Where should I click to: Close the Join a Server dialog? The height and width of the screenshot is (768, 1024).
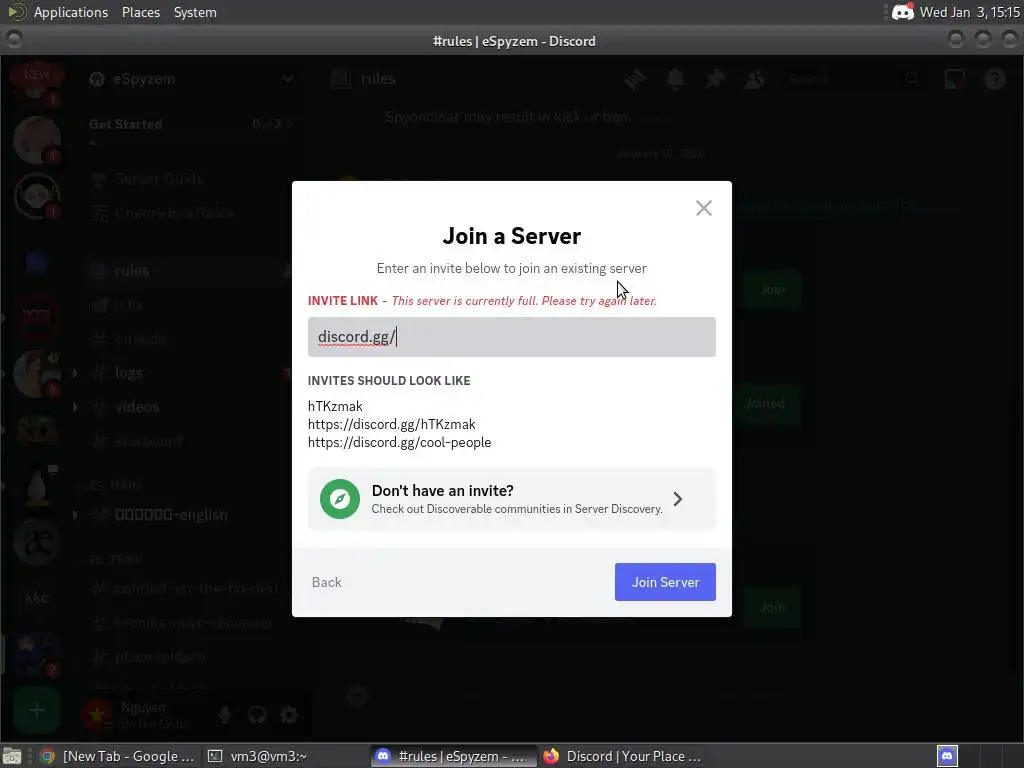point(703,208)
